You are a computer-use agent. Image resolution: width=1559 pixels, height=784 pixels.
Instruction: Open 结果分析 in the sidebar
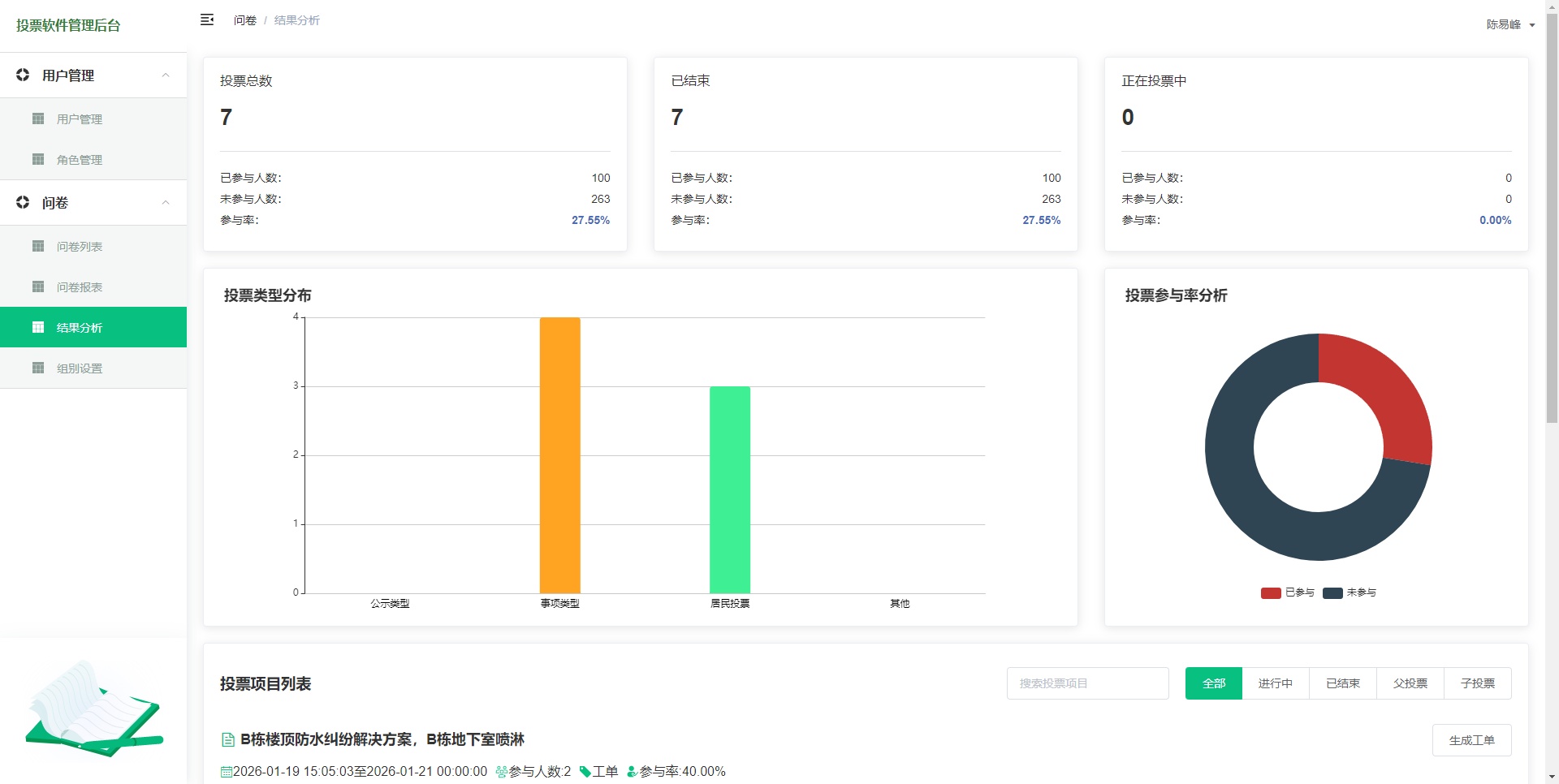click(80, 327)
